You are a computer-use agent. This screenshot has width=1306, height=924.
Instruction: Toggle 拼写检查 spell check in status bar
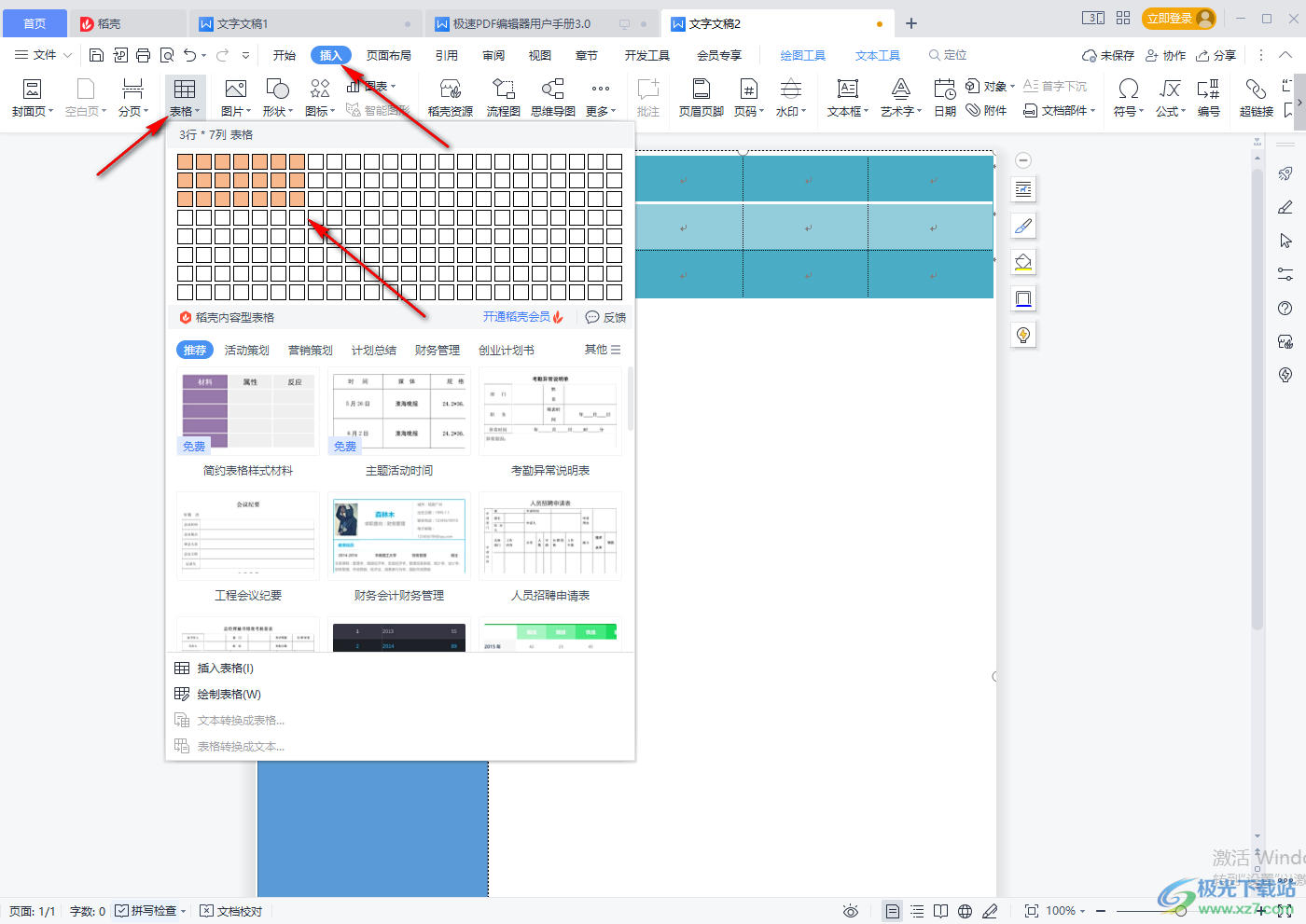151,911
